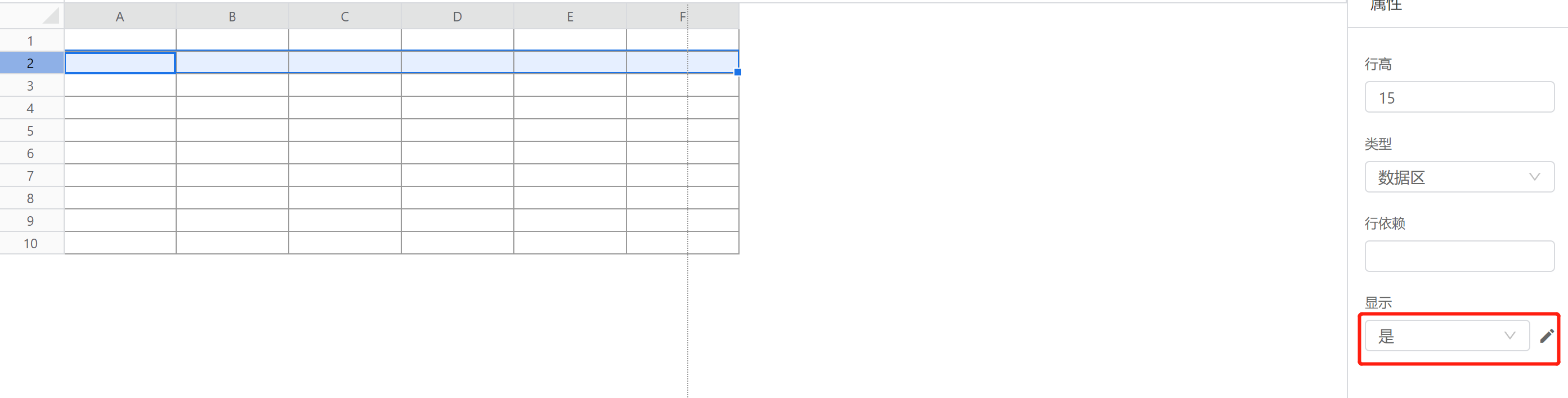Select column header A
The image size is (1568, 398).
coord(120,16)
